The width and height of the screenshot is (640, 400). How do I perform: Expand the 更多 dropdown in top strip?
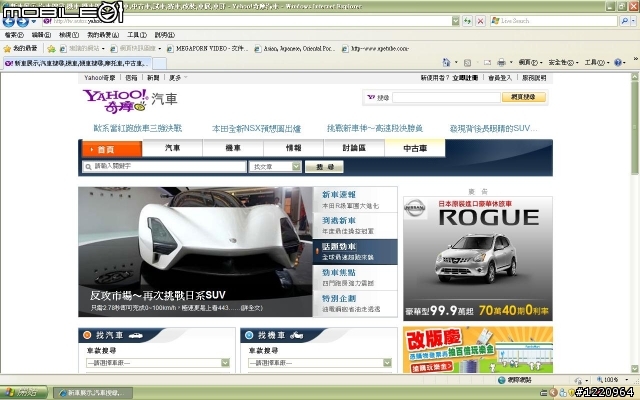click(x=178, y=78)
